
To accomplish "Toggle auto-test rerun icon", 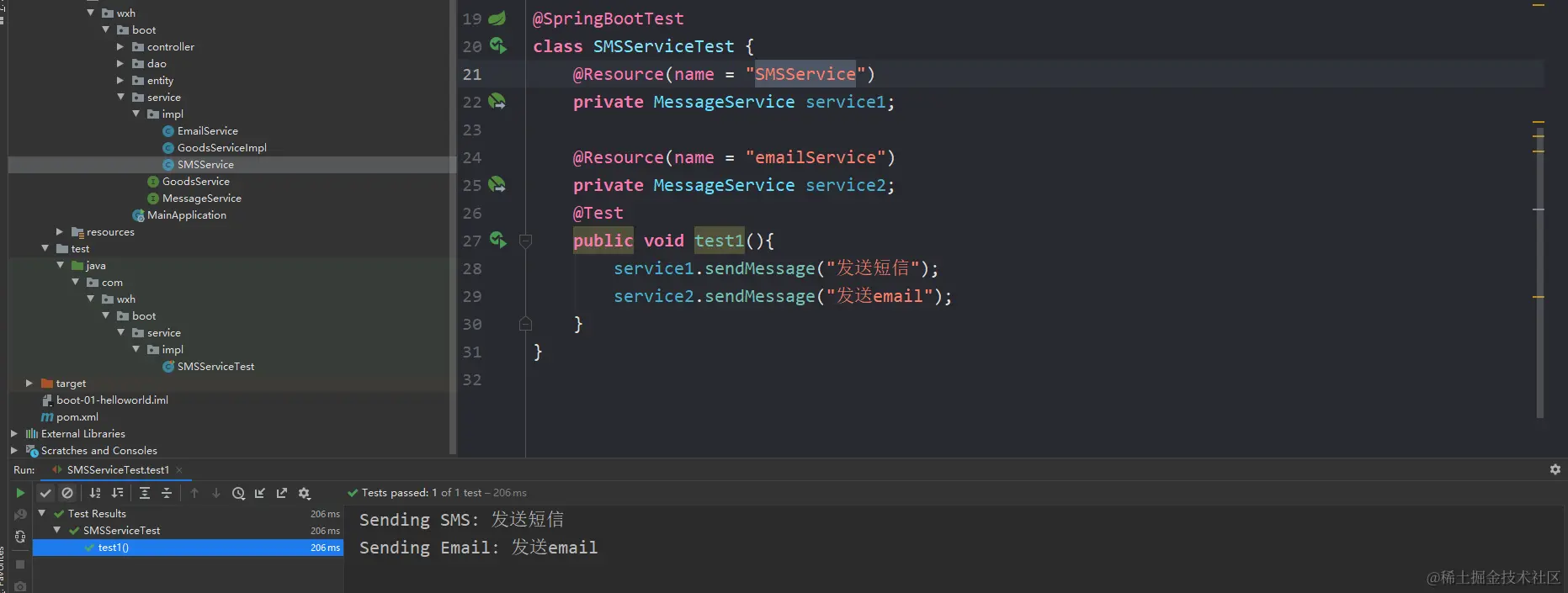I will [20, 537].
